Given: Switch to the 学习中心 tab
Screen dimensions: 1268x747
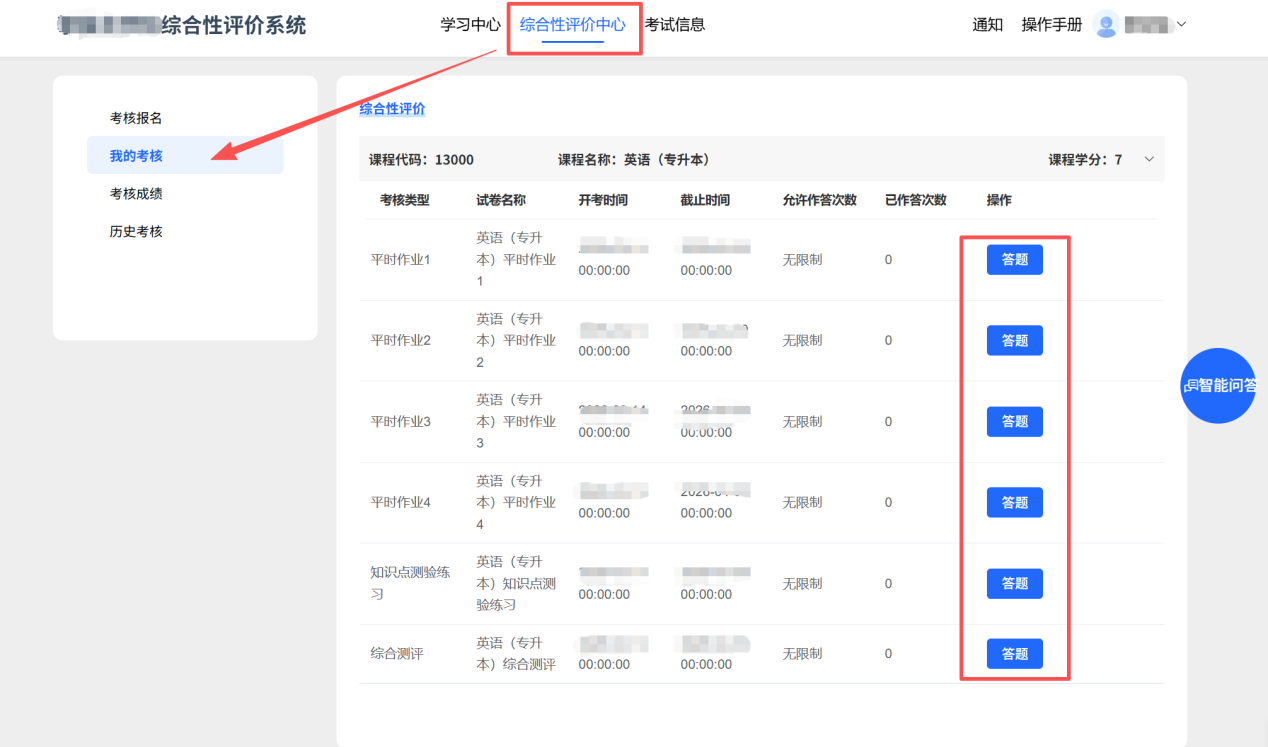Looking at the screenshot, I should point(470,25).
